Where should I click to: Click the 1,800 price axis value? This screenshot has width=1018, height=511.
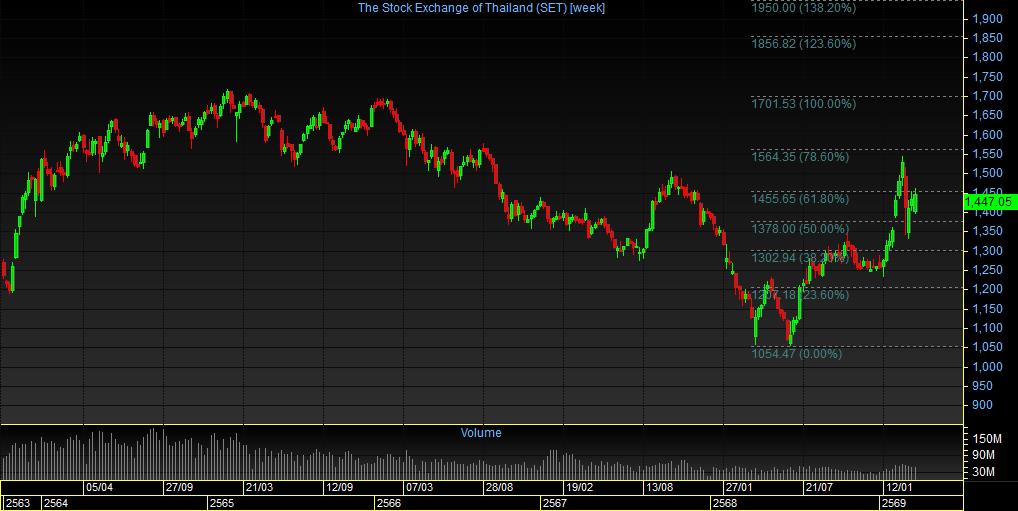click(x=987, y=57)
